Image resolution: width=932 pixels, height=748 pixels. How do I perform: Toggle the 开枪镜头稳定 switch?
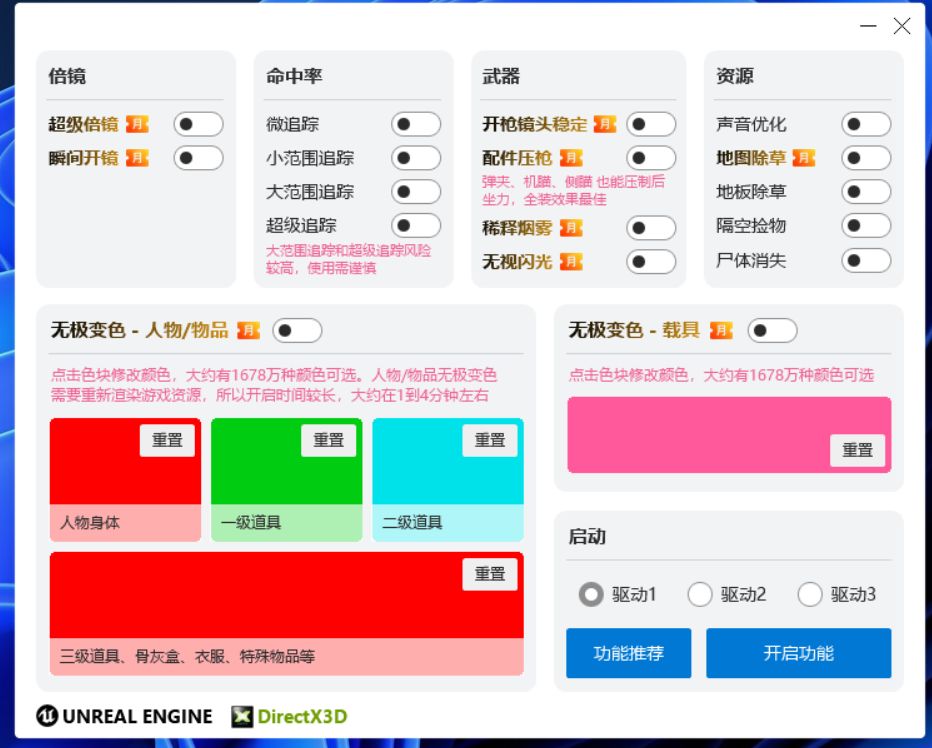pos(651,124)
